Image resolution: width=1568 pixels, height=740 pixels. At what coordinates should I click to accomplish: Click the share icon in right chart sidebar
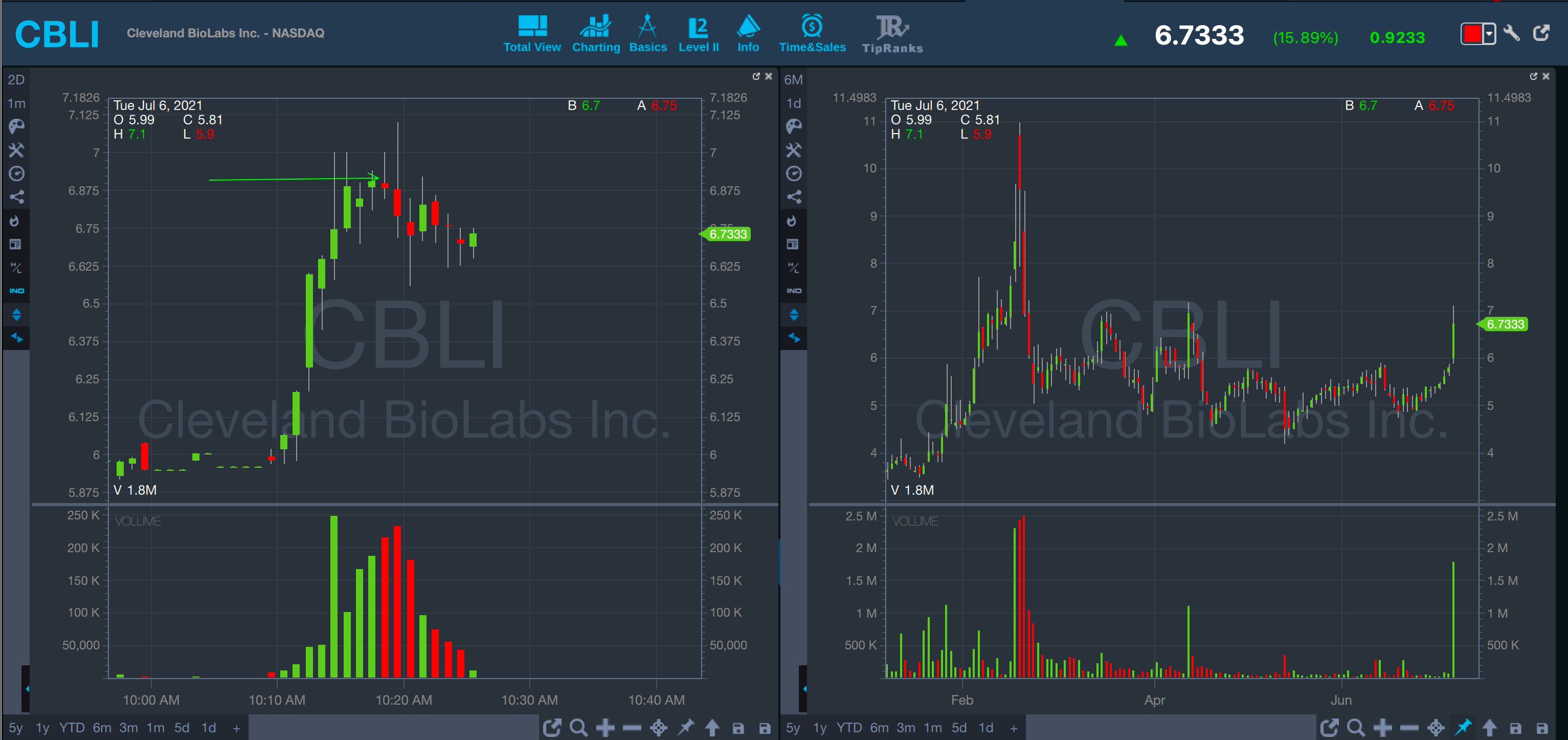794,197
